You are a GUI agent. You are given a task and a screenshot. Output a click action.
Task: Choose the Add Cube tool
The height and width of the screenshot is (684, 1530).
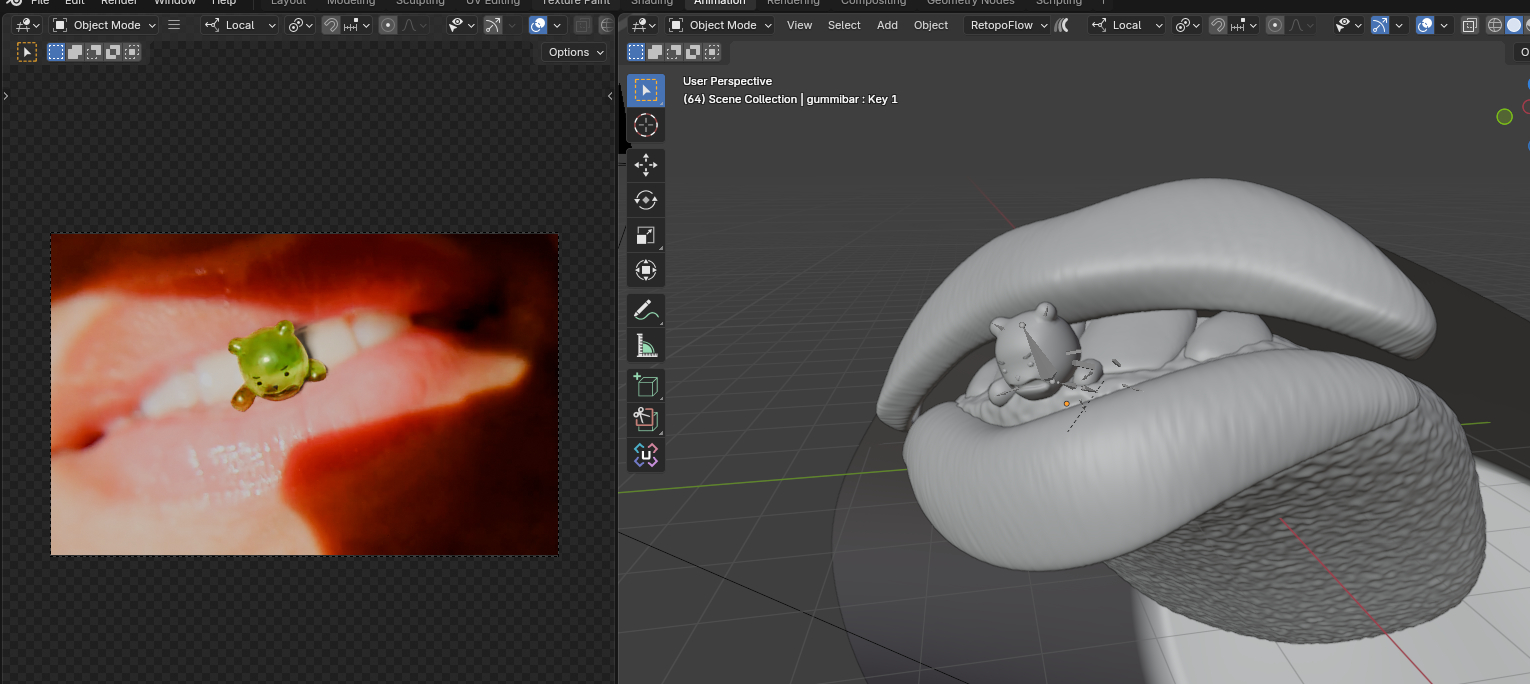[x=646, y=385]
